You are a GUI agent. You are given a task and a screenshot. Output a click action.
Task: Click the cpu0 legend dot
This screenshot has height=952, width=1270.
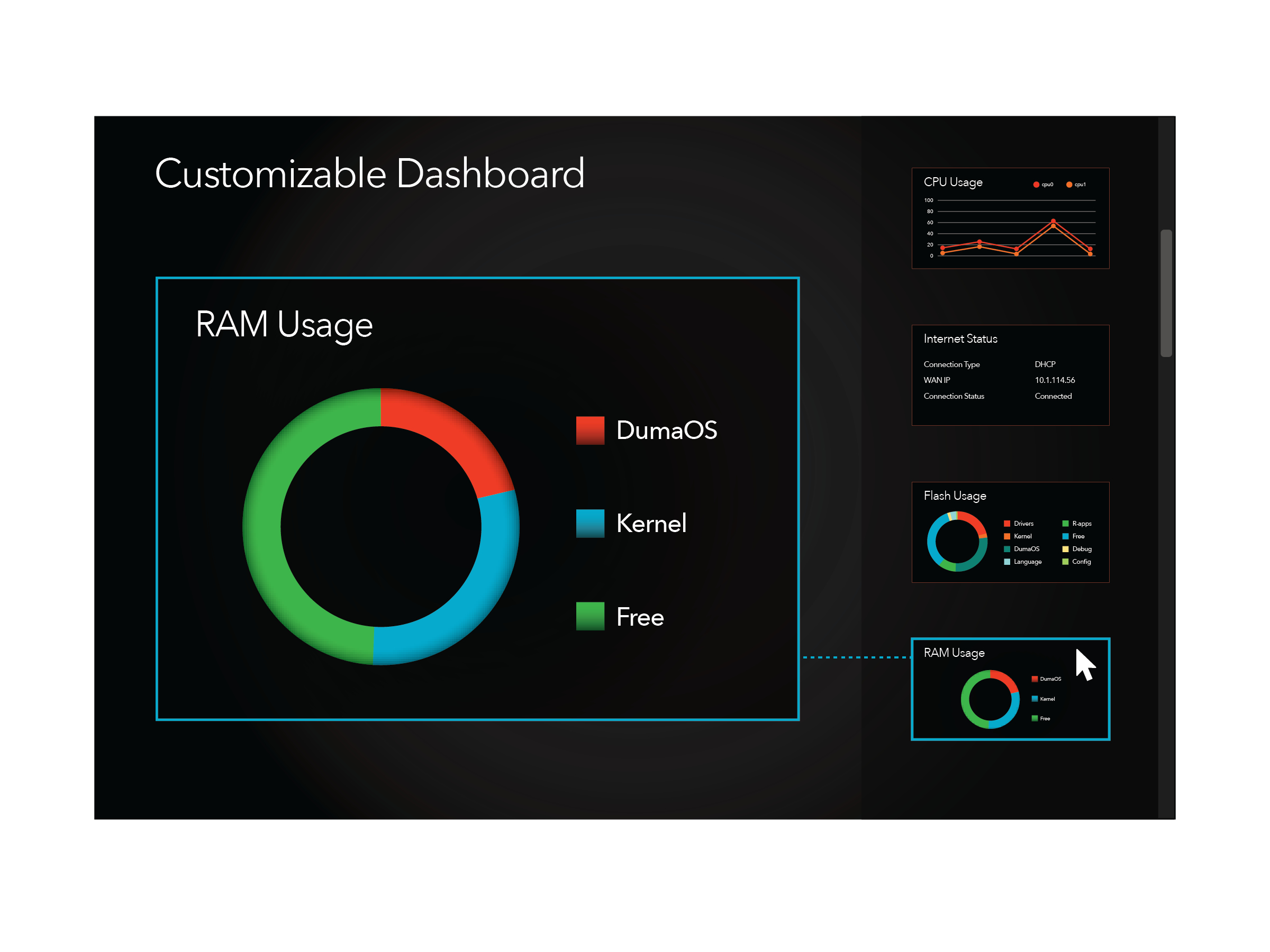point(1036,185)
